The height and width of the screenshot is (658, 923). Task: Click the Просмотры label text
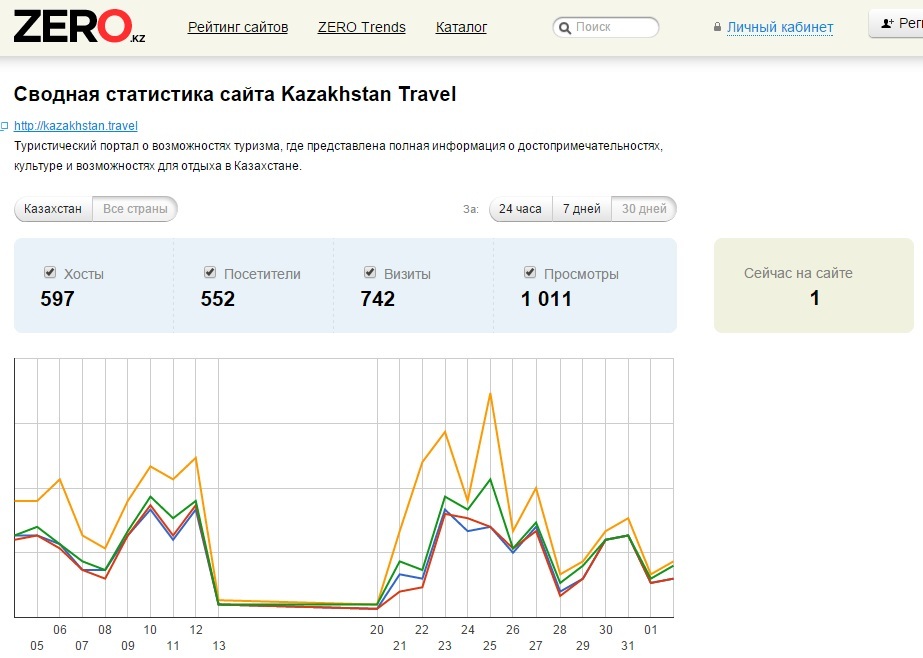(x=581, y=274)
